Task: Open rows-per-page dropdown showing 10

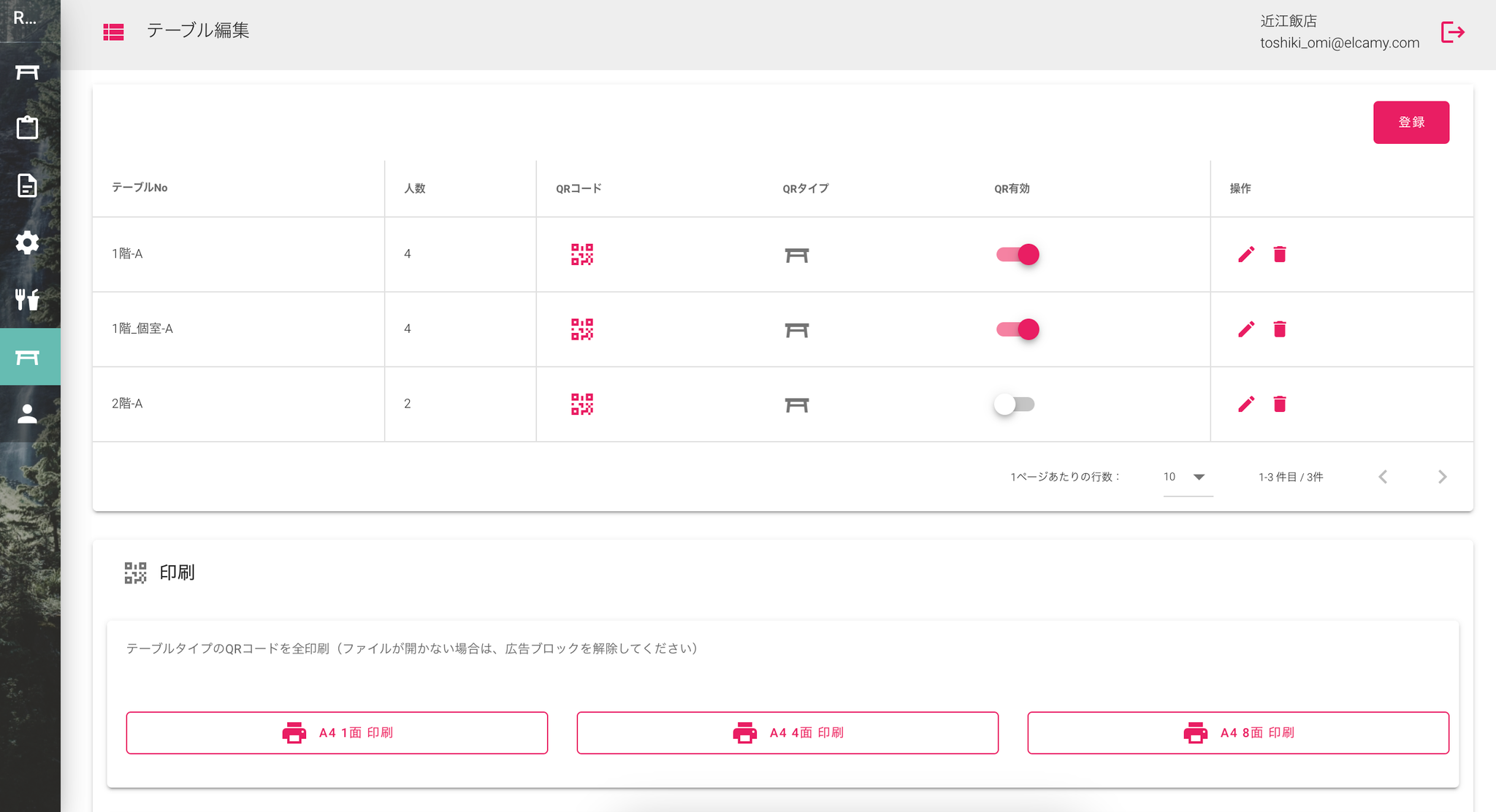Action: (1186, 477)
